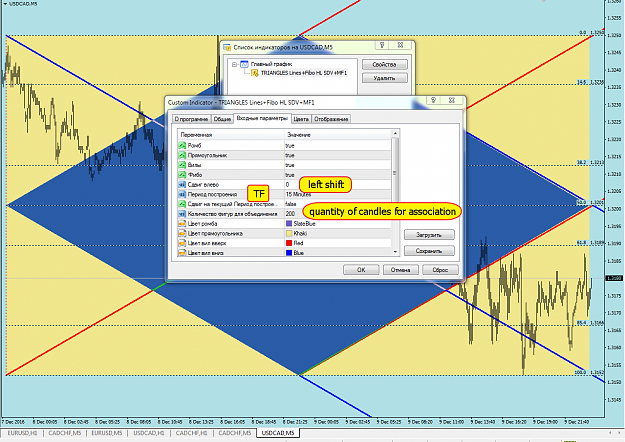Click the Сдвиг на текущий Период value false
625x442 pixels.
(291, 204)
